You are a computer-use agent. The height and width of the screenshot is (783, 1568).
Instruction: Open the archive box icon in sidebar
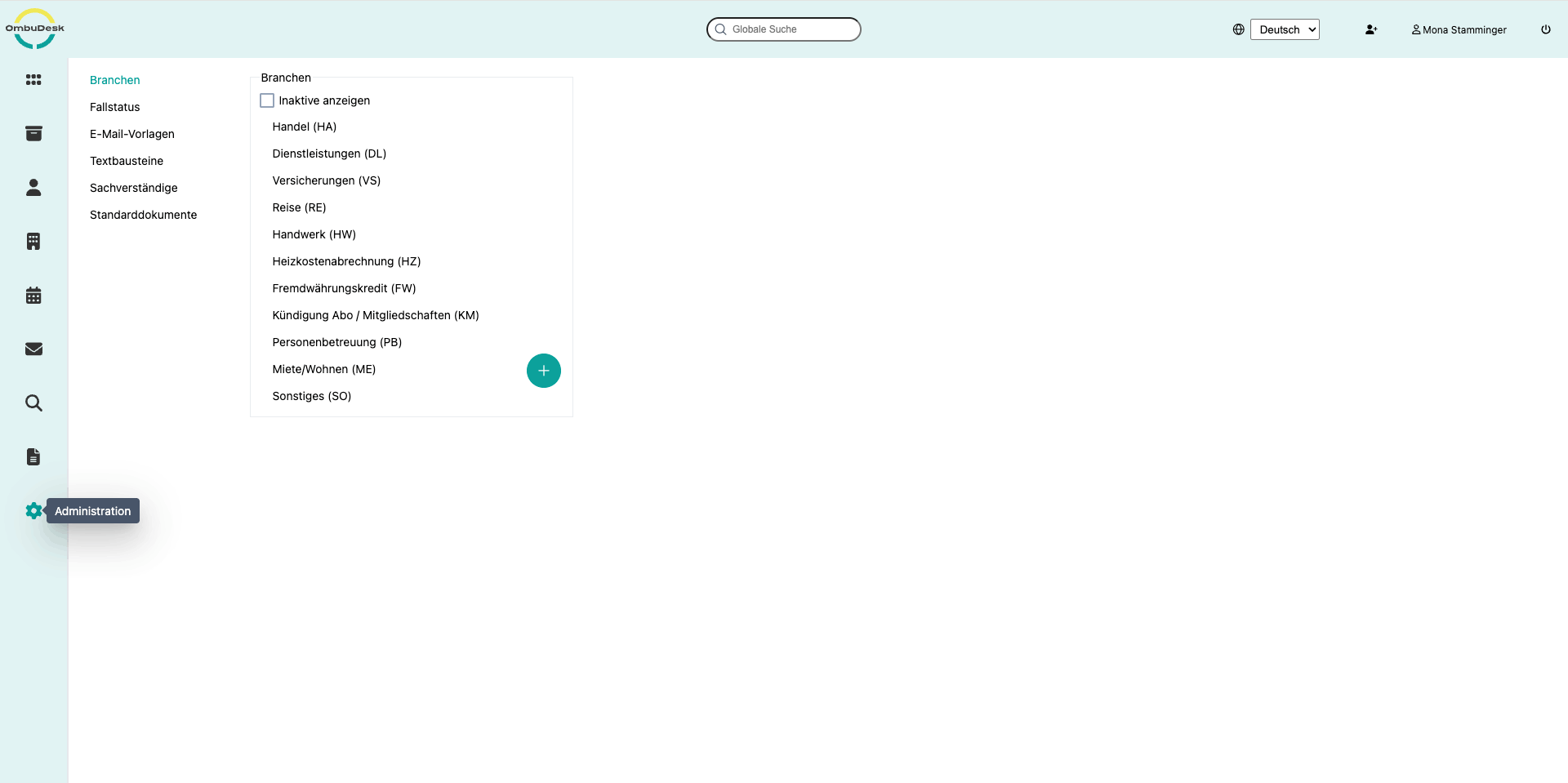33,134
